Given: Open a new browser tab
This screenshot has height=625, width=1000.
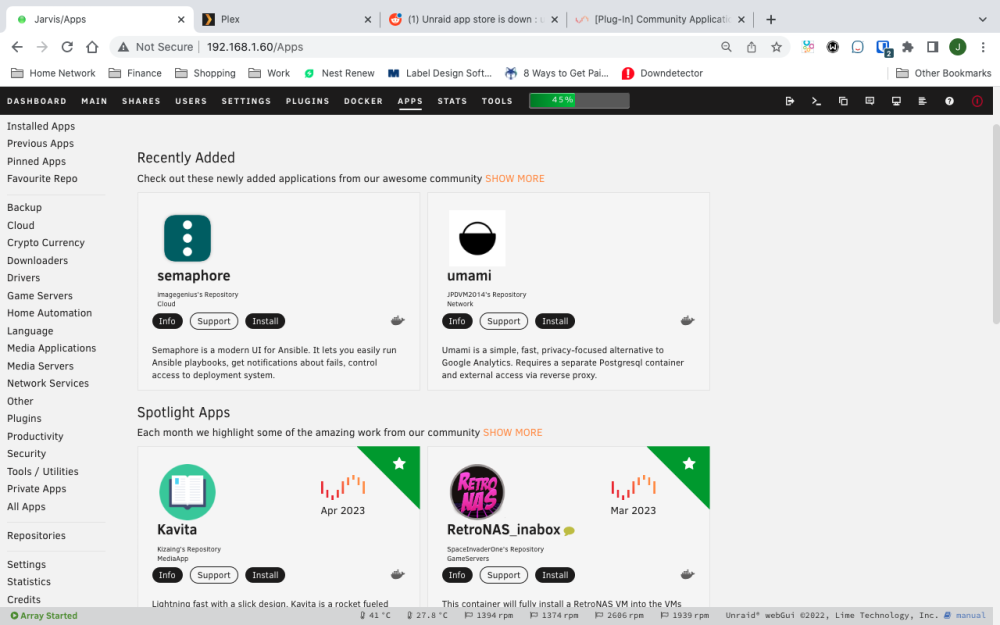Looking at the screenshot, I should (x=770, y=19).
